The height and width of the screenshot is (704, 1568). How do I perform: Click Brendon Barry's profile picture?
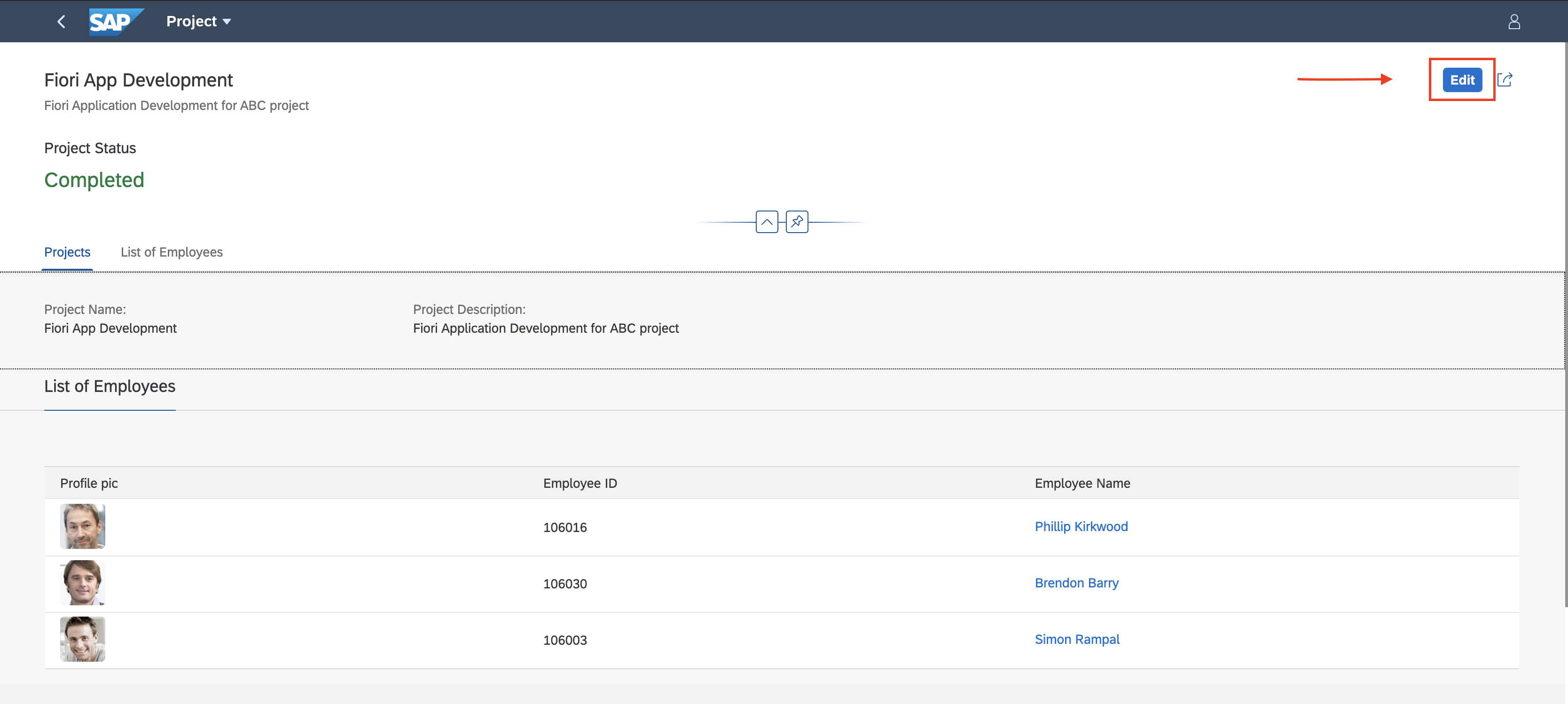tap(83, 583)
